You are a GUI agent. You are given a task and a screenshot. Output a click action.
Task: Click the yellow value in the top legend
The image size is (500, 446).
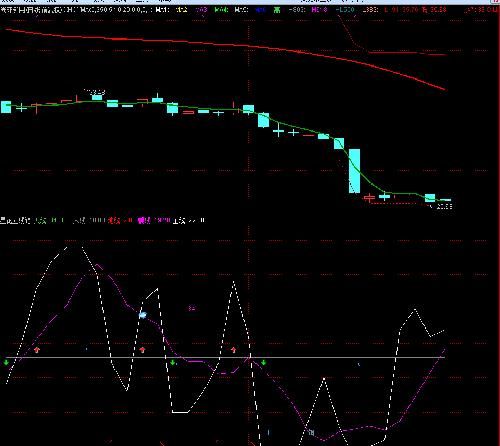(182, 10)
